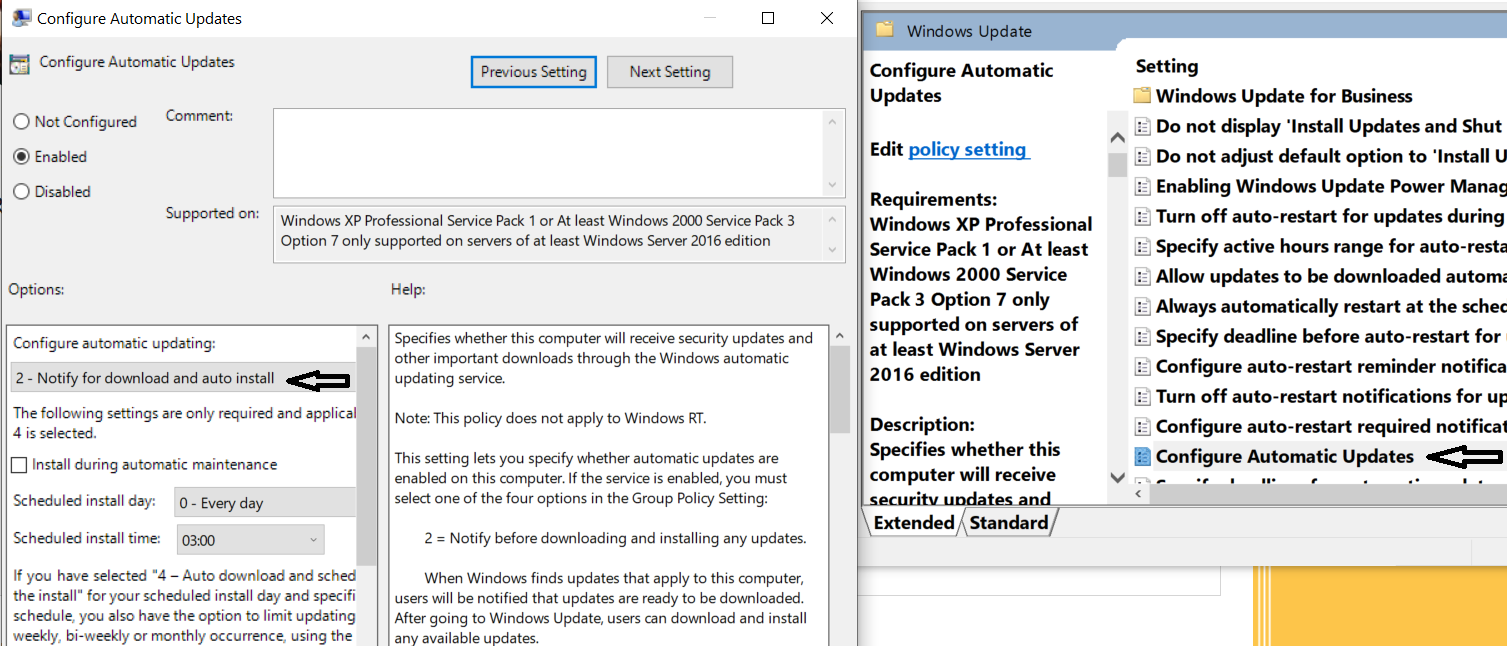Click the Comment box scroll up arrow

point(832,121)
